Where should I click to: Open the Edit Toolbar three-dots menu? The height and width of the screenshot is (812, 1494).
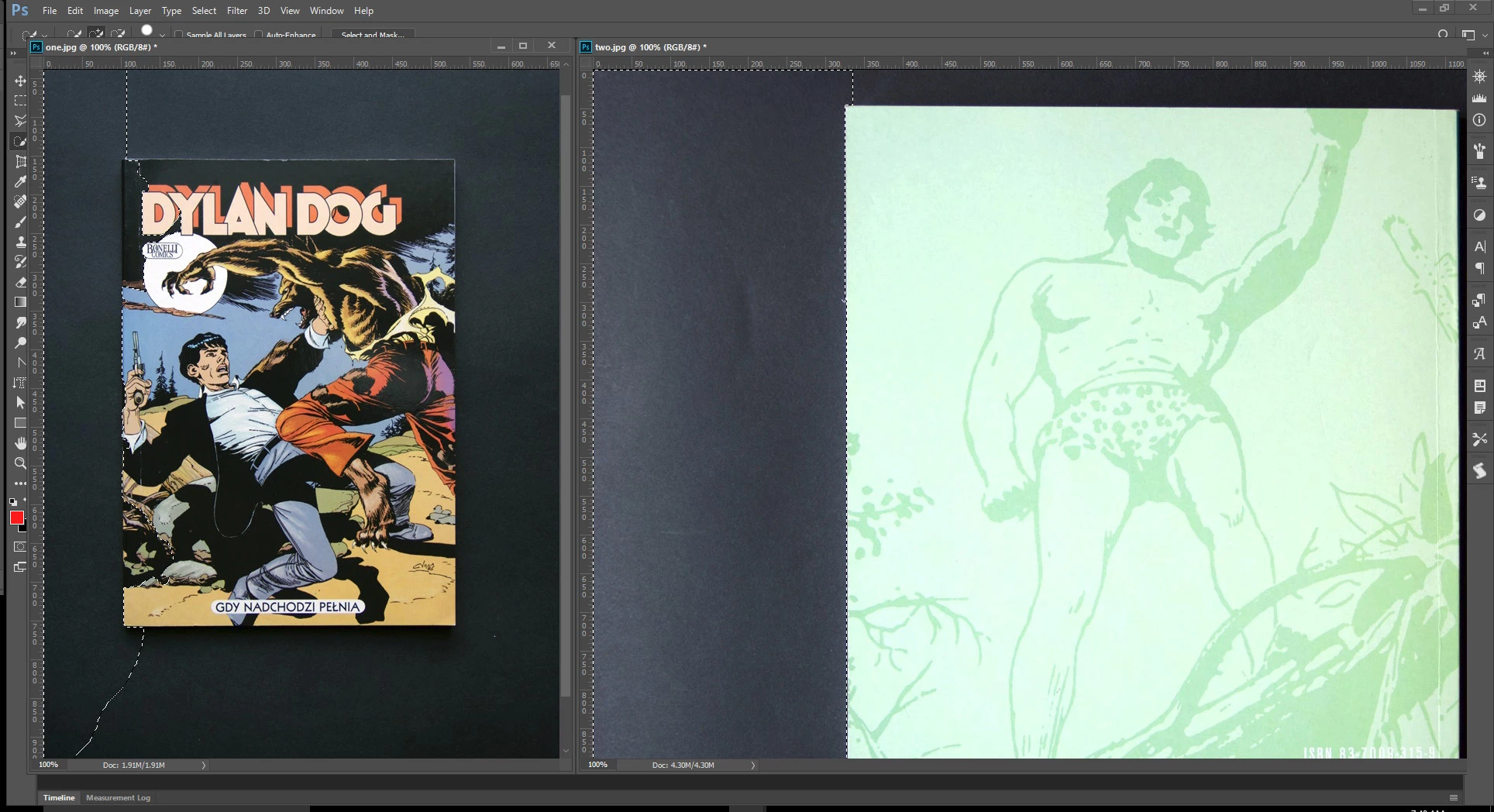pos(20,483)
